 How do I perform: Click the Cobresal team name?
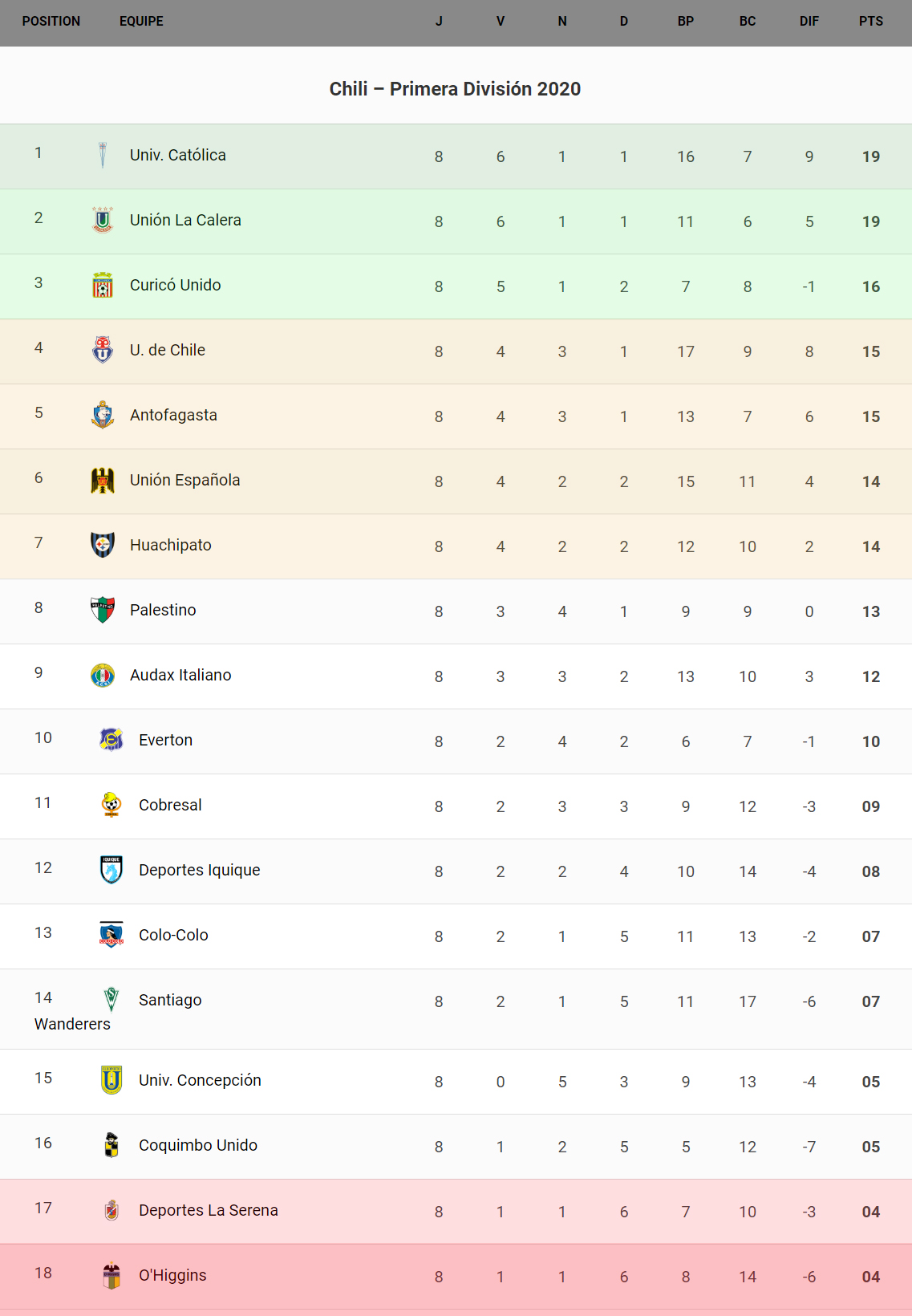[x=170, y=805]
